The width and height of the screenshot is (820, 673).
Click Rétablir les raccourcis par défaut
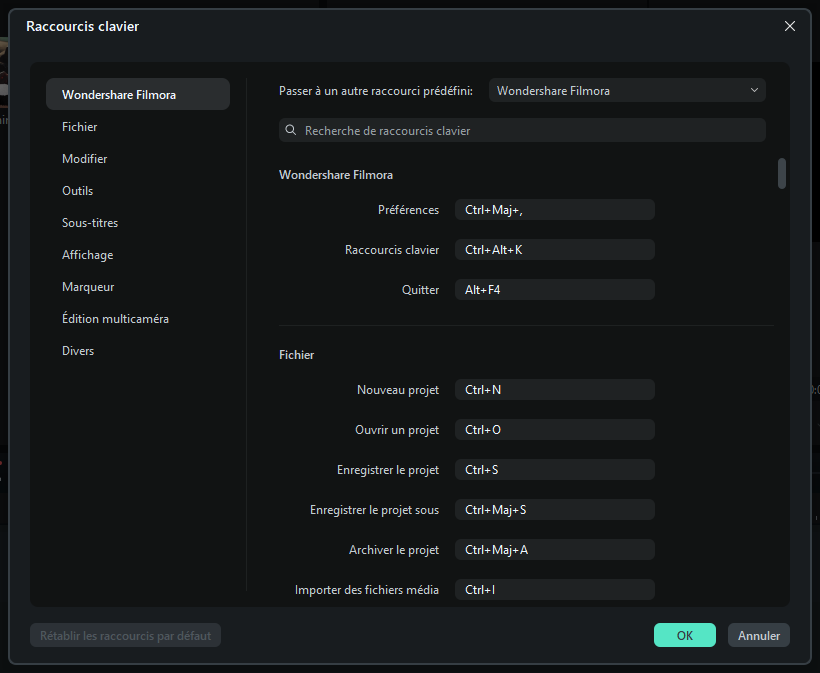126,635
